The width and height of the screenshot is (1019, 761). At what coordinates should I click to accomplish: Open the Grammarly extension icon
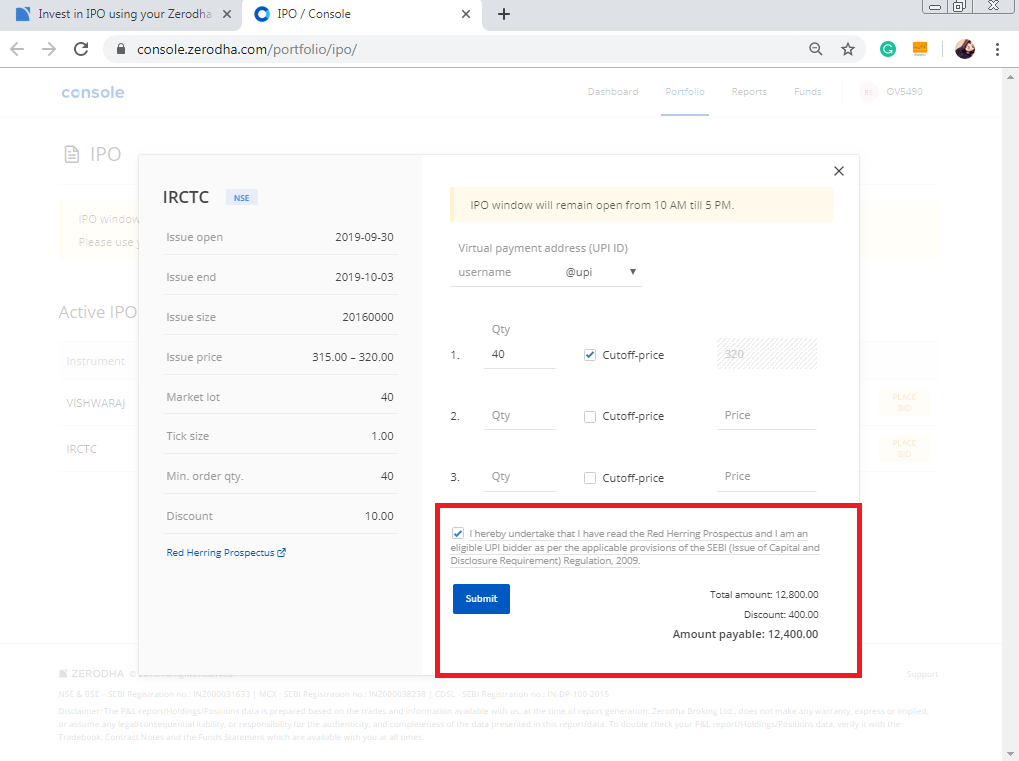click(888, 49)
